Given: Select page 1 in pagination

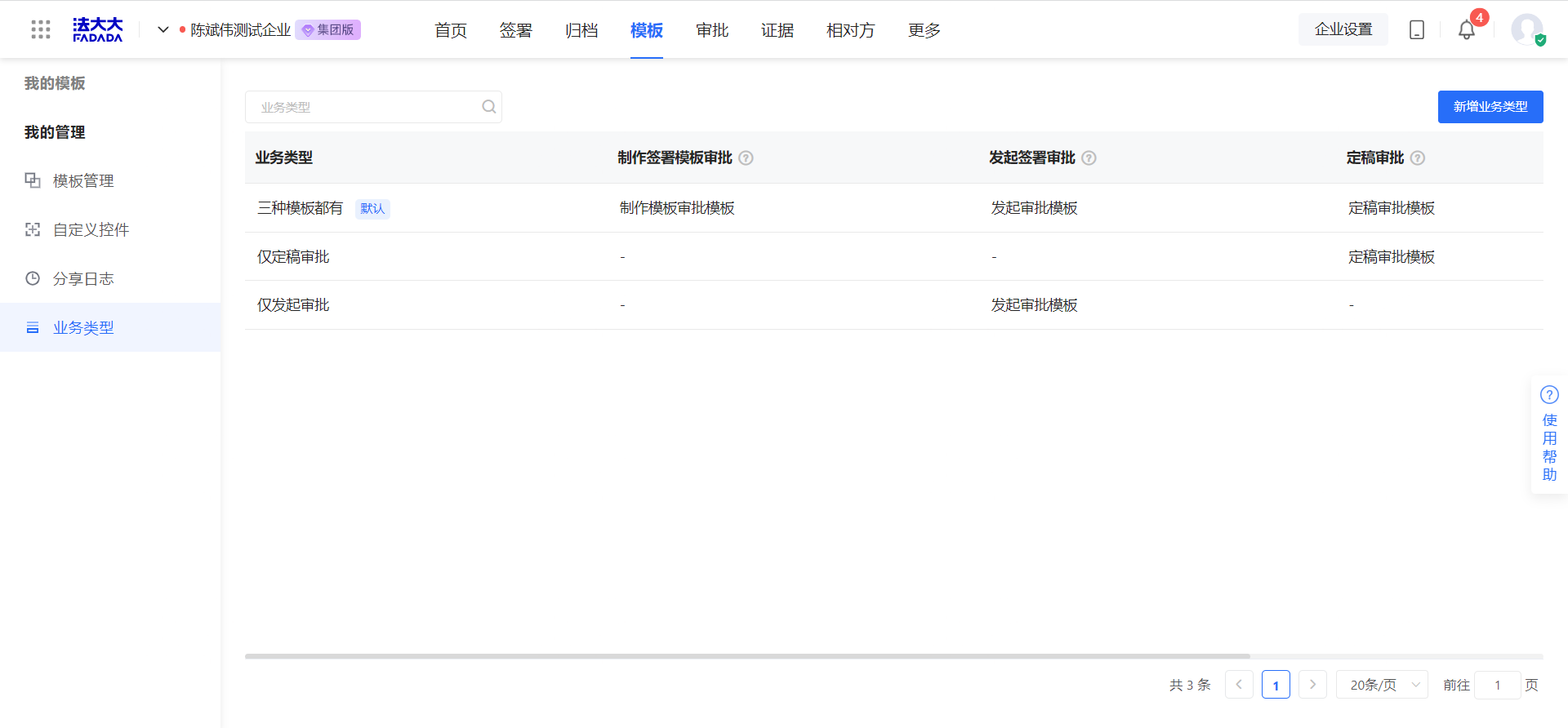Looking at the screenshot, I should tap(1276, 685).
